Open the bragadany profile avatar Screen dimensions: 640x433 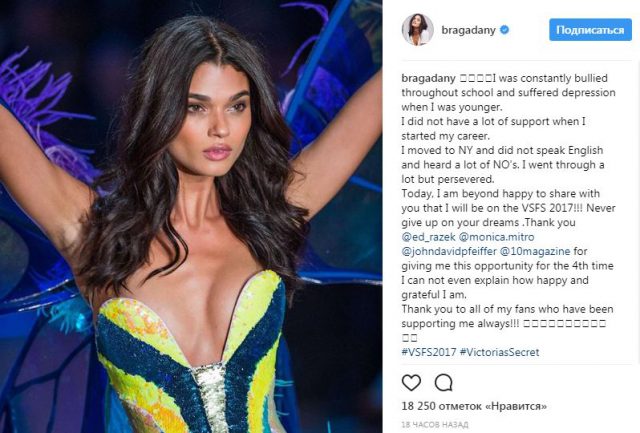pos(418,30)
